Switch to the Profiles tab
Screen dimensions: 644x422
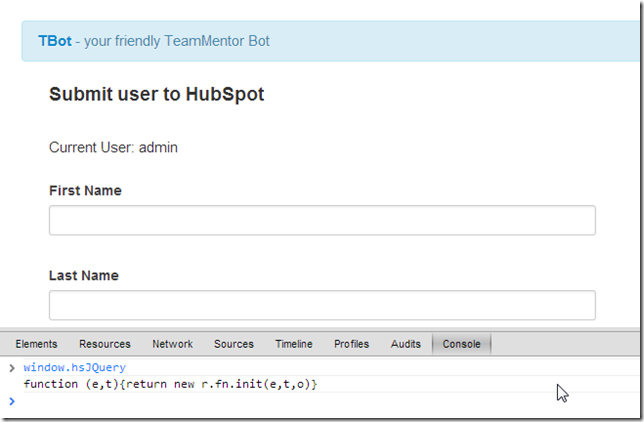tap(352, 344)
